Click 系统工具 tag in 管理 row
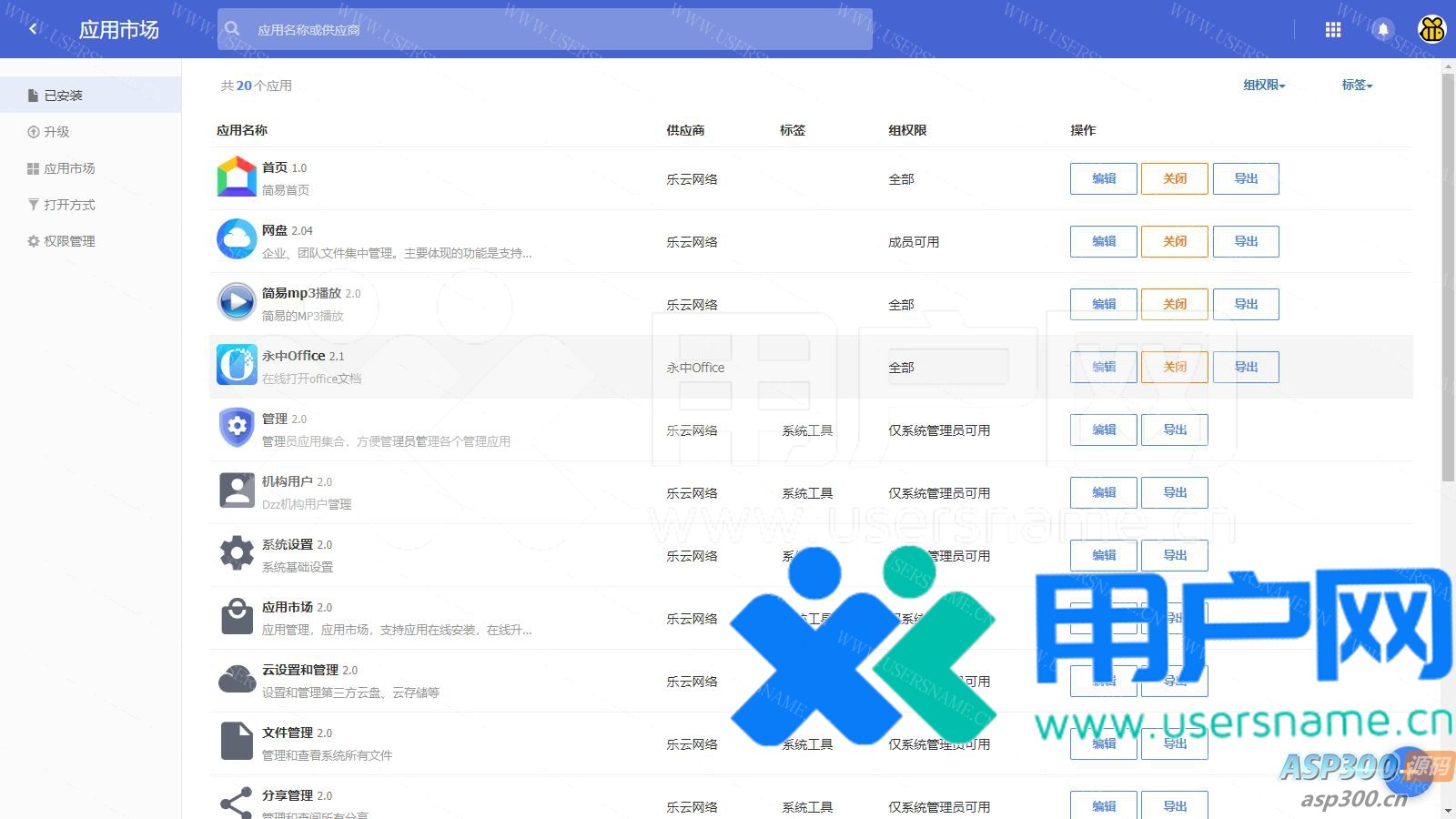Screen dimensions: 1456x819 click(x=807, y=430)
